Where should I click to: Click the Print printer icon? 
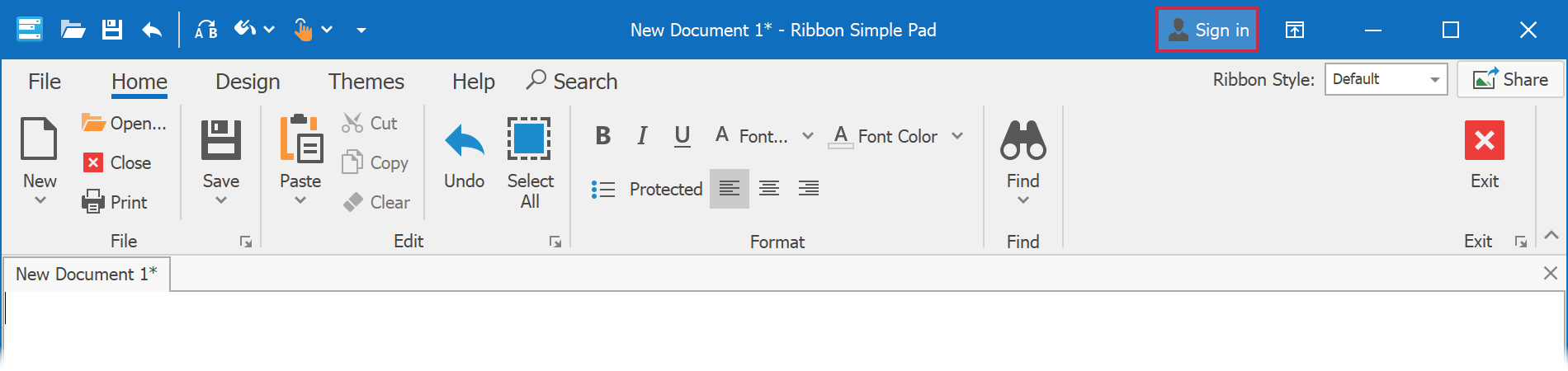93,202
